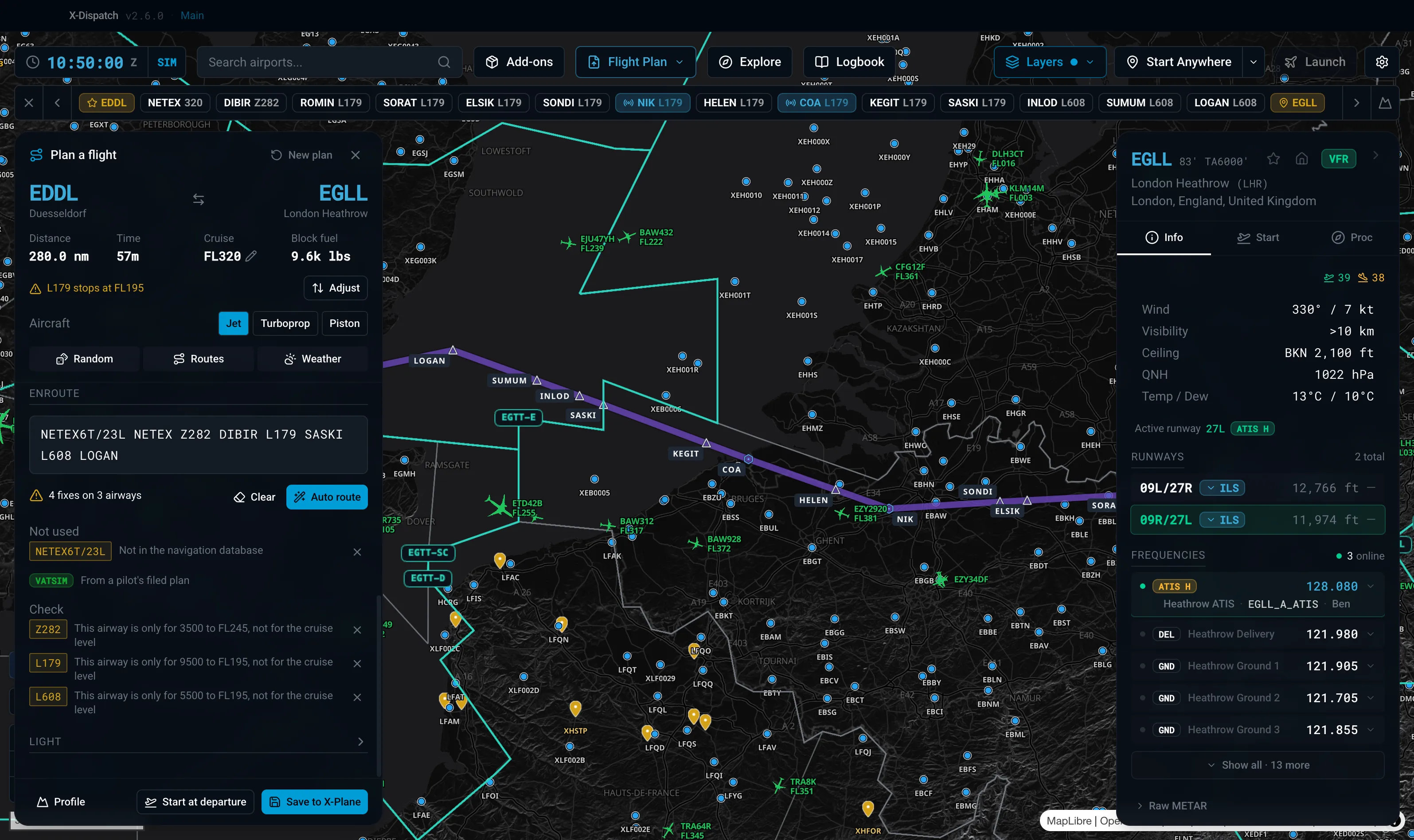Select the Piston aircraft type
This screenshot has width=1414, height=840.
coord(344,323)
